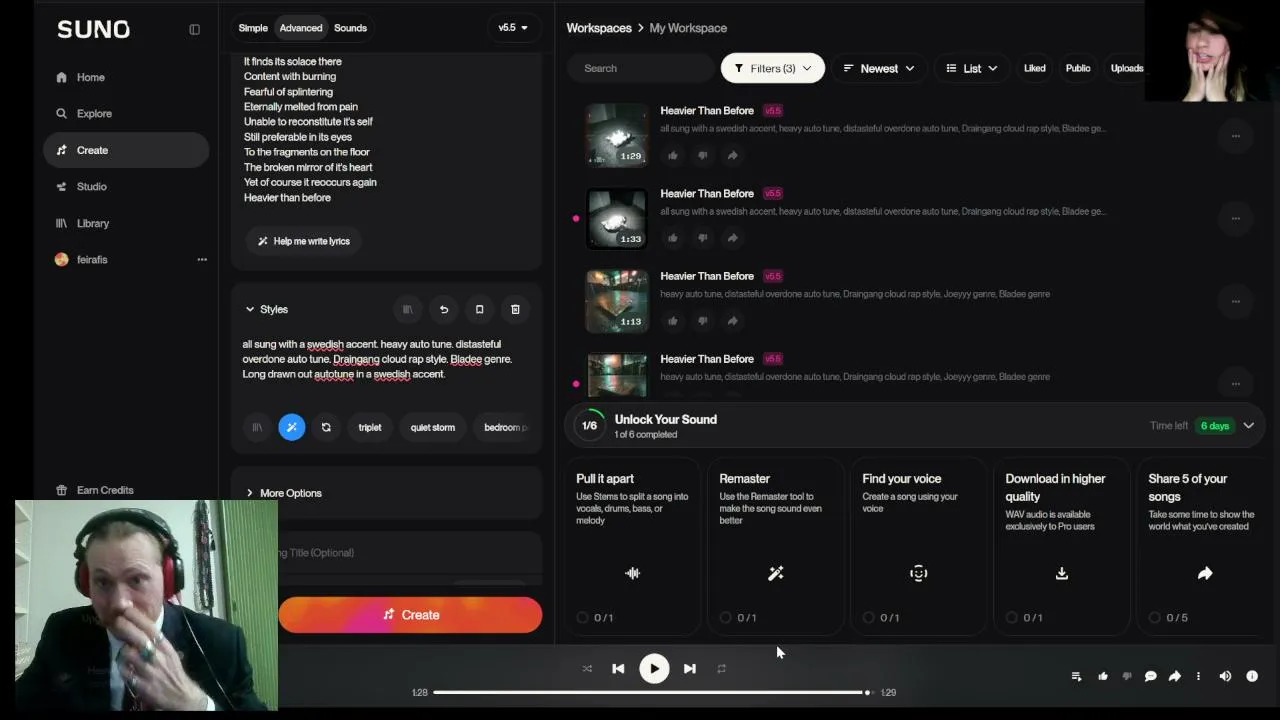Toggle the Public filter
The width and height of the screenshot is (1280, 720).
1078,68
